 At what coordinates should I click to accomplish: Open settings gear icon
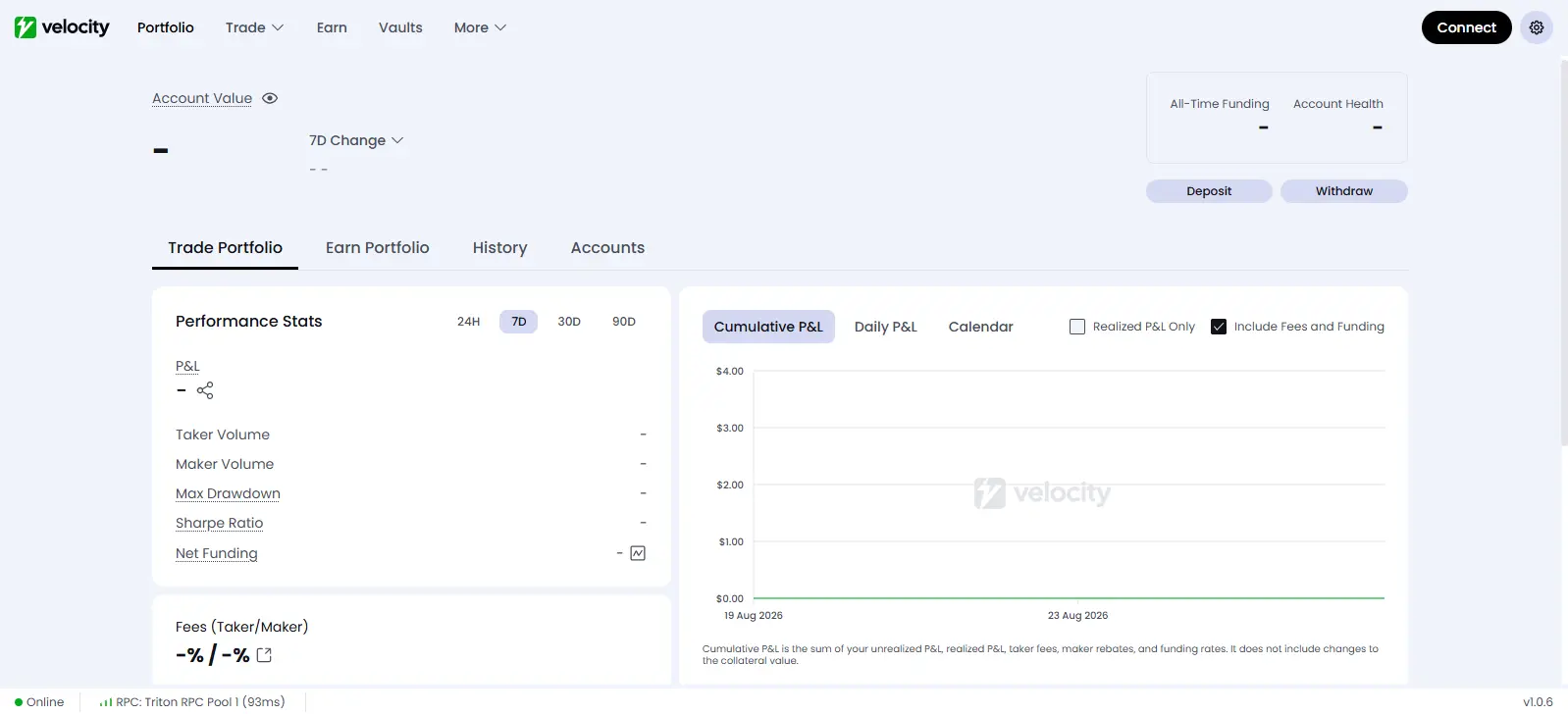point(1537,27)
